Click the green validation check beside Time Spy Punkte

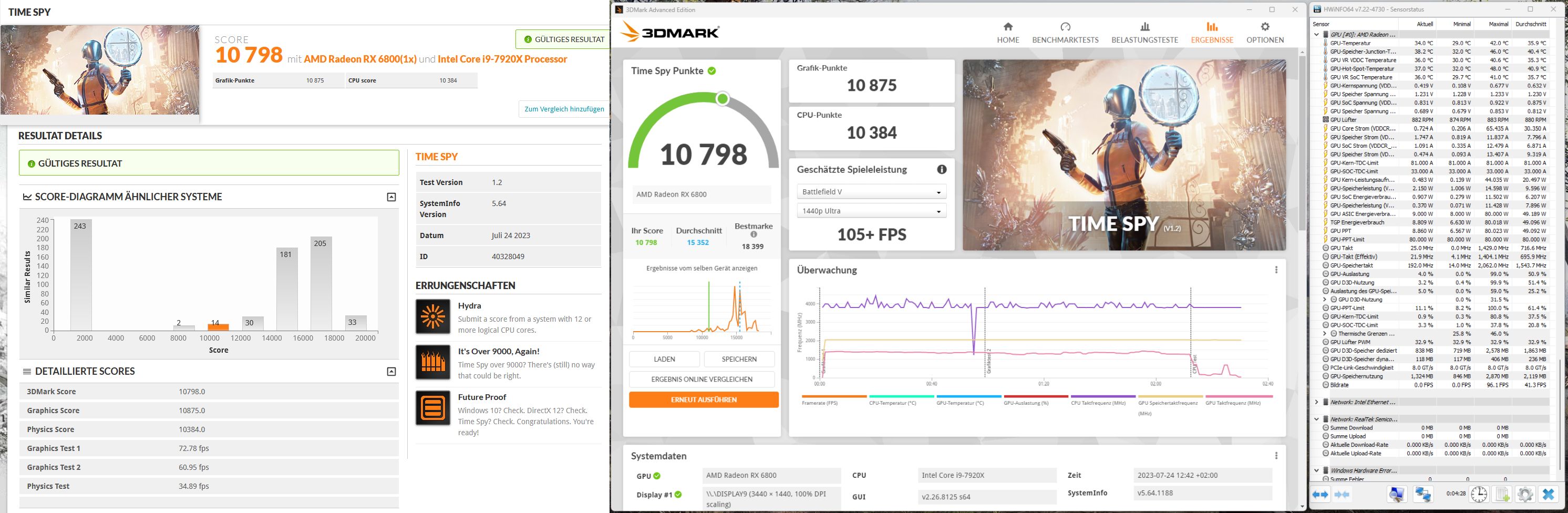click(x=712, y=70)
